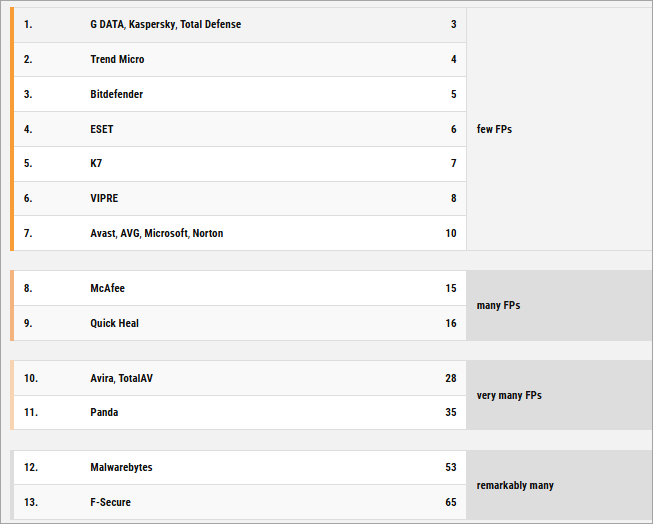Click the "many FPs" group label
The width and height of the screenshot is (653, 524).
click(498, 305)
